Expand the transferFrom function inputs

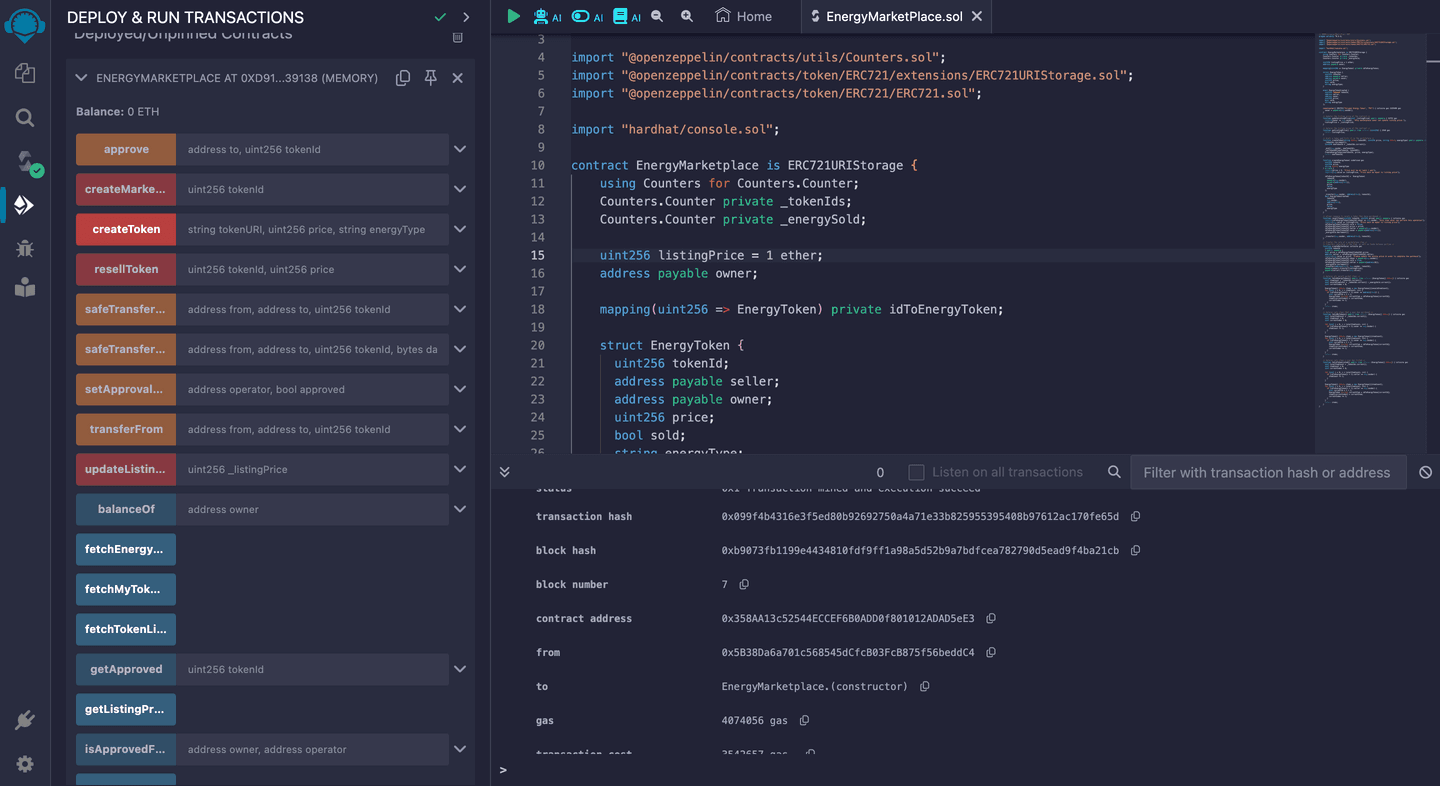pos(460,429)
